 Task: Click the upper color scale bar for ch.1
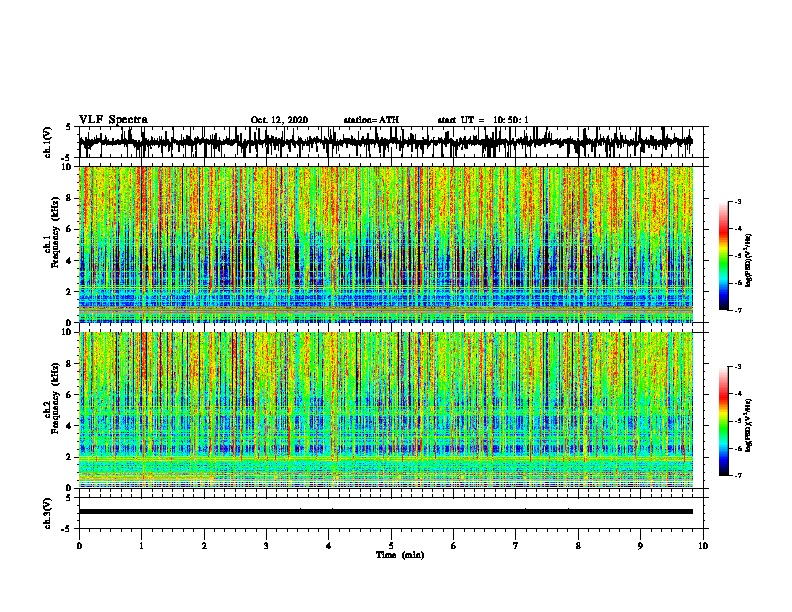tap(724, 256)
